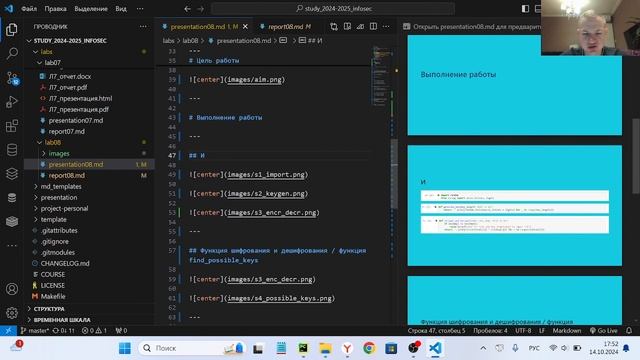Open Google Chrome from taskbar
Screen dimensions: 640x360
click(369, 348)
